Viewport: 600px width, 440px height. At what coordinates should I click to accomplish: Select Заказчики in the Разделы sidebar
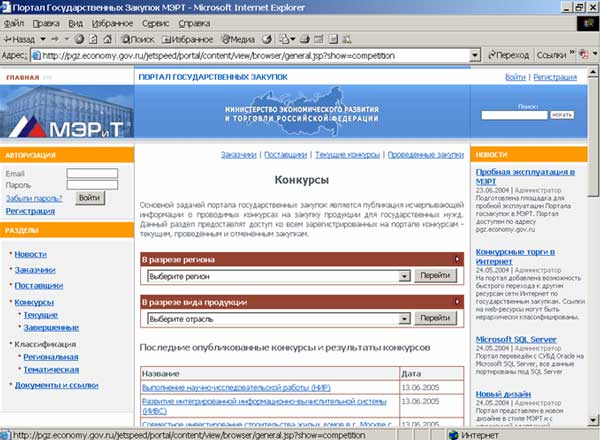[34, 270]
